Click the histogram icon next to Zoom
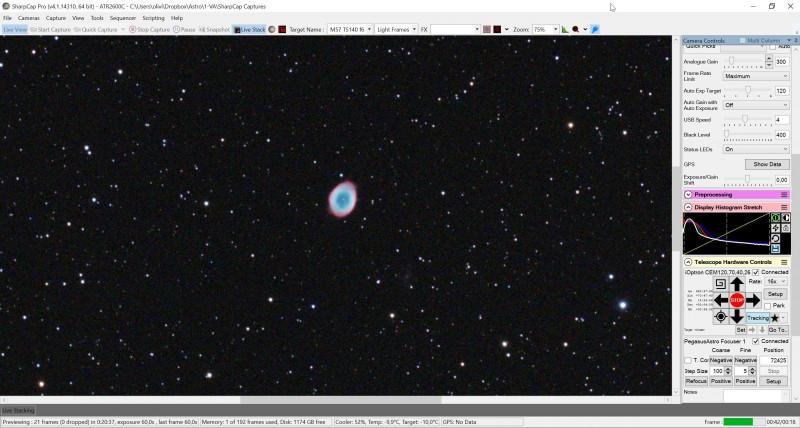This screenshot has height=428, width=800. [565, 30]
